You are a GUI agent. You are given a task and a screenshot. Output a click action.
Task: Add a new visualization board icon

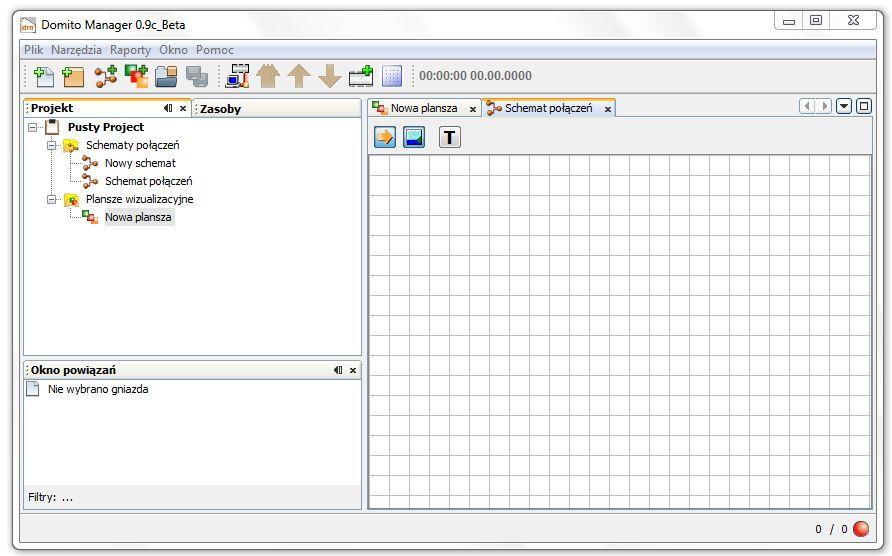[x=137, y=76]
